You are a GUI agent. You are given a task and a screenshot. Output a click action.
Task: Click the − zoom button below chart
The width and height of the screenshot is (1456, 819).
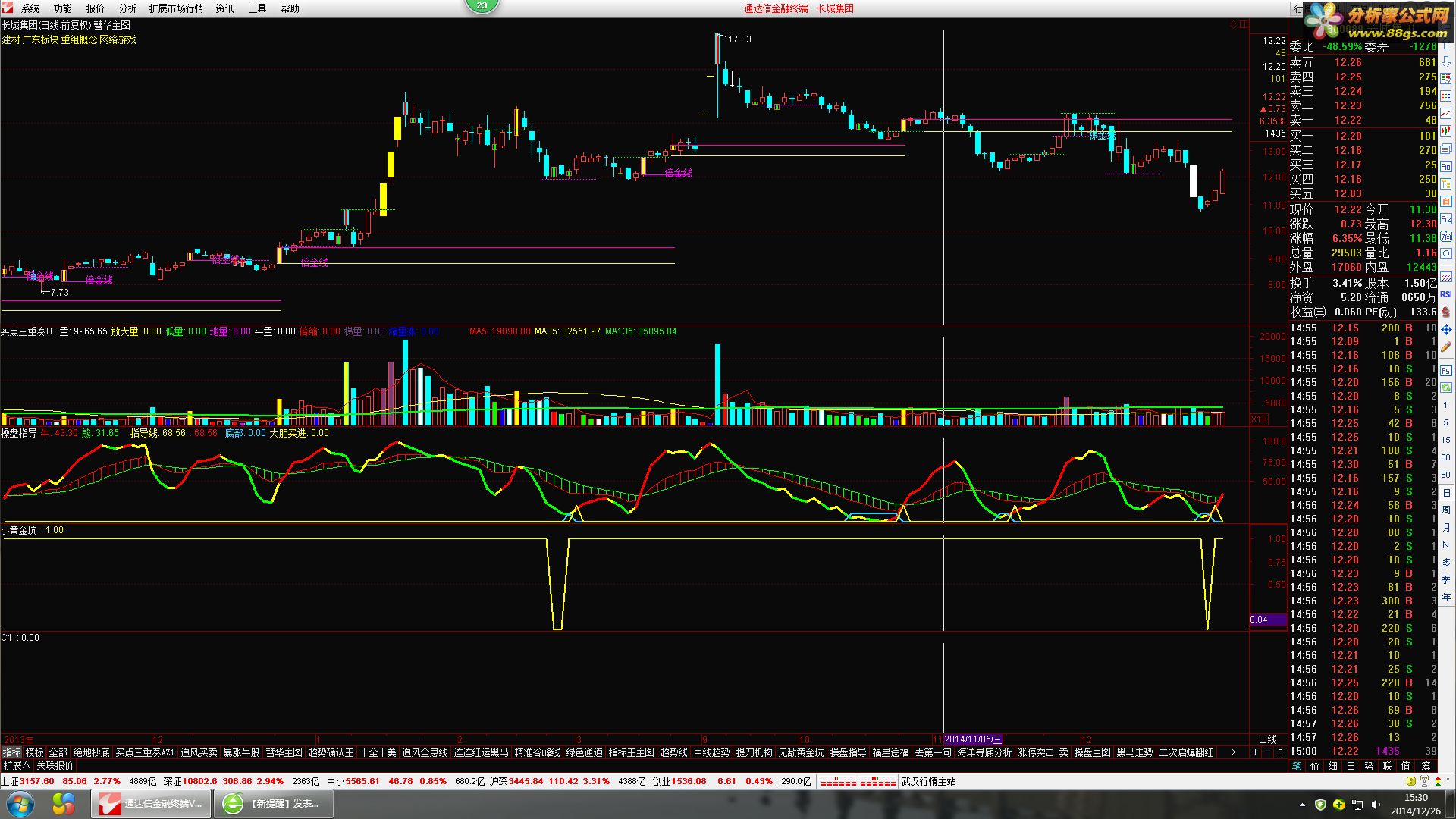click(1267, 752)
